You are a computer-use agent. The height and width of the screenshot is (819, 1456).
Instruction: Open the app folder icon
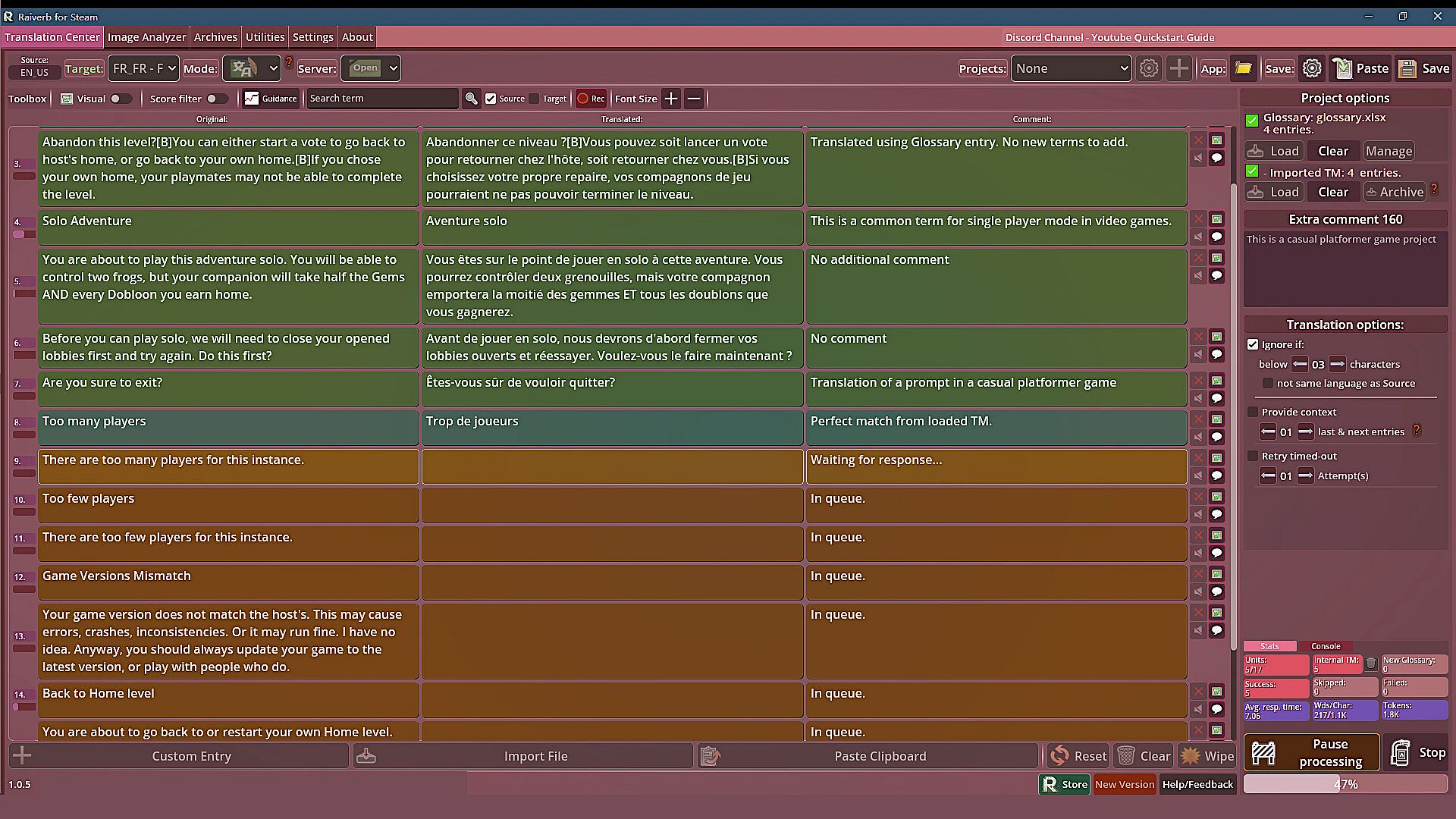click(x=1243, y=68)
